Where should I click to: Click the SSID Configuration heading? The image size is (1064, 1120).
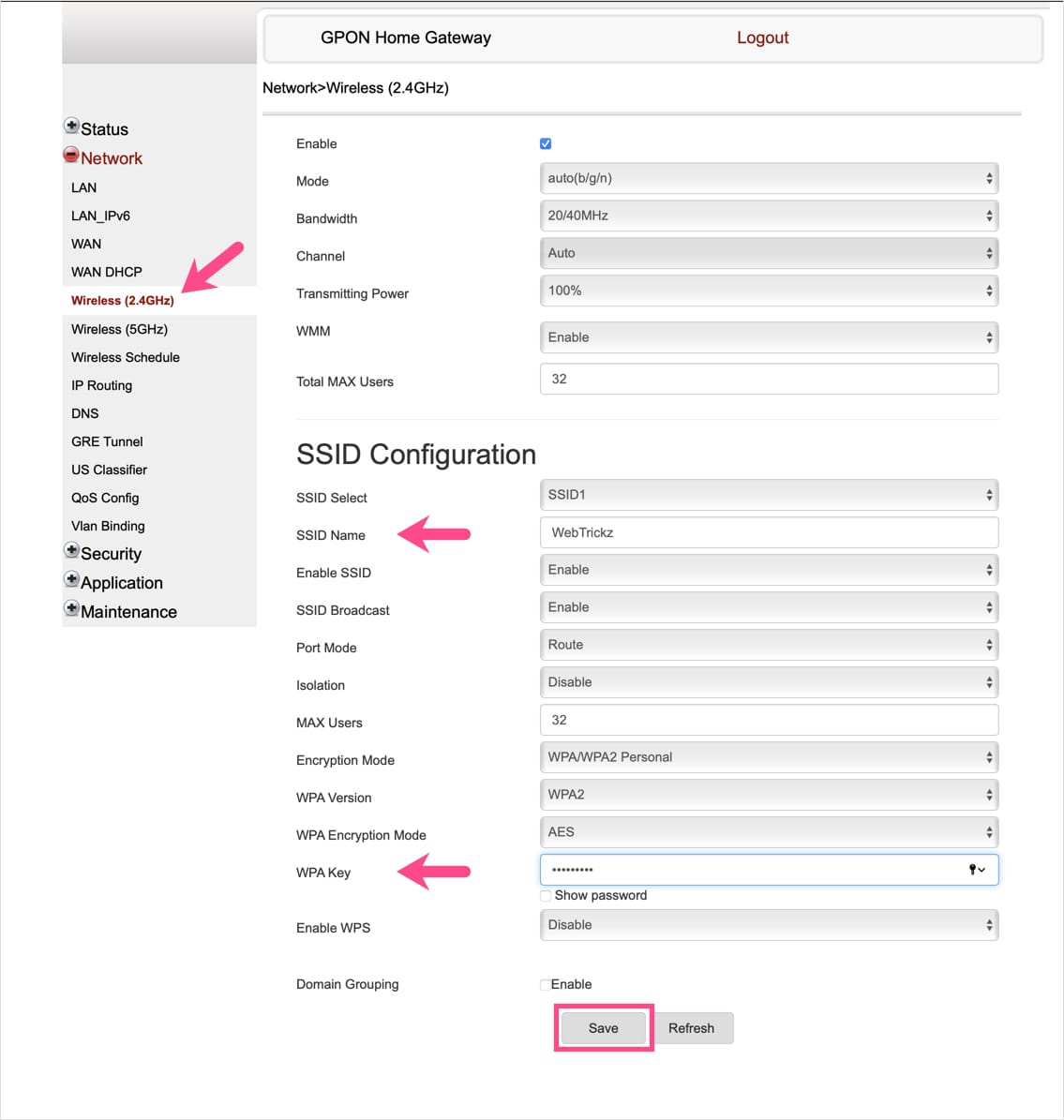(416, 455)
